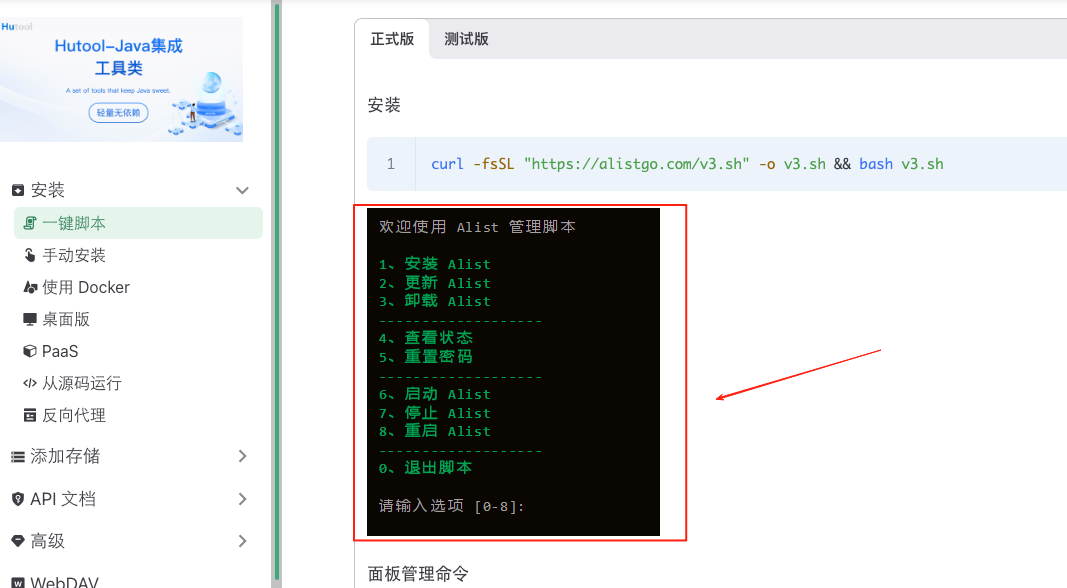Collapse the 安装 section chevron
The width and height of the screenshot is (1067, 588).
[x=242, y=191]
